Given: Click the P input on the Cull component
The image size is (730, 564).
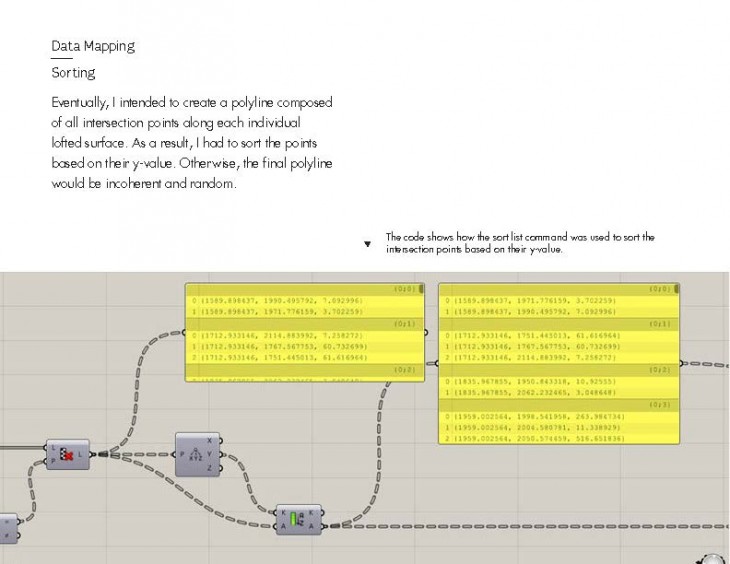Looking at the screenshot, I should [x=53, y=461].
